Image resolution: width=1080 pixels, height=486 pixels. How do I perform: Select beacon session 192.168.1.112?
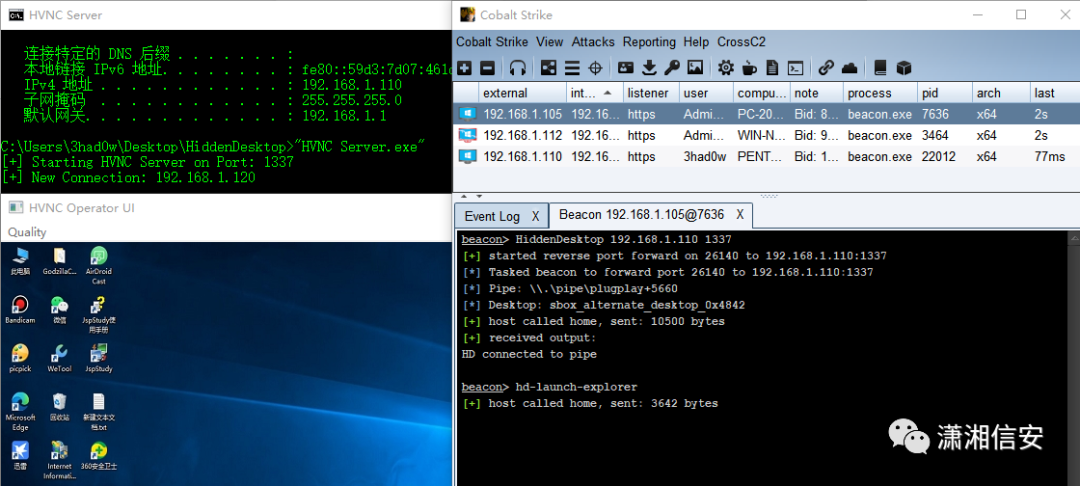(766, 136)
